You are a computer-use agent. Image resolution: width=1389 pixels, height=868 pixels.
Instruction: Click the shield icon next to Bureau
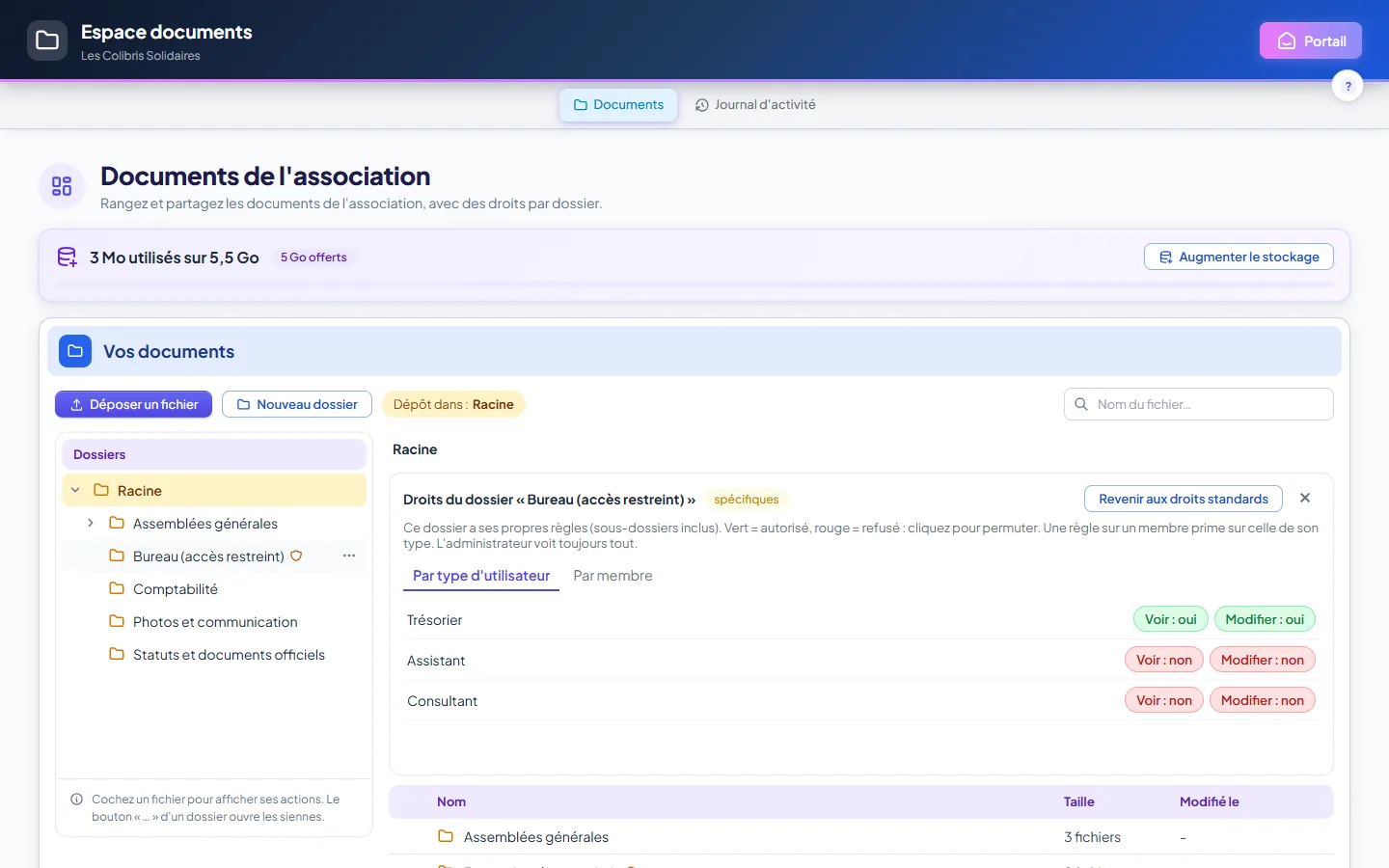[296, 556]
